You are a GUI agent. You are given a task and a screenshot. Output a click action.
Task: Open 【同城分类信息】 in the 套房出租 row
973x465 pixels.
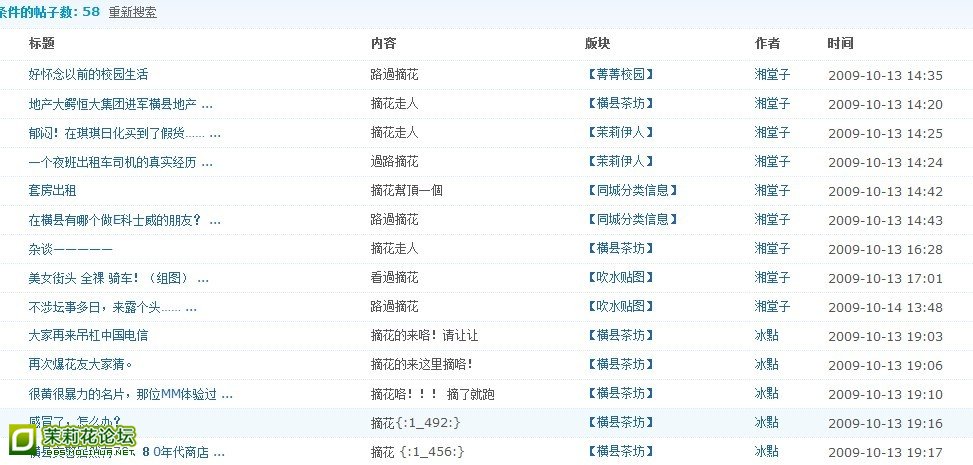tap(631, 191)
